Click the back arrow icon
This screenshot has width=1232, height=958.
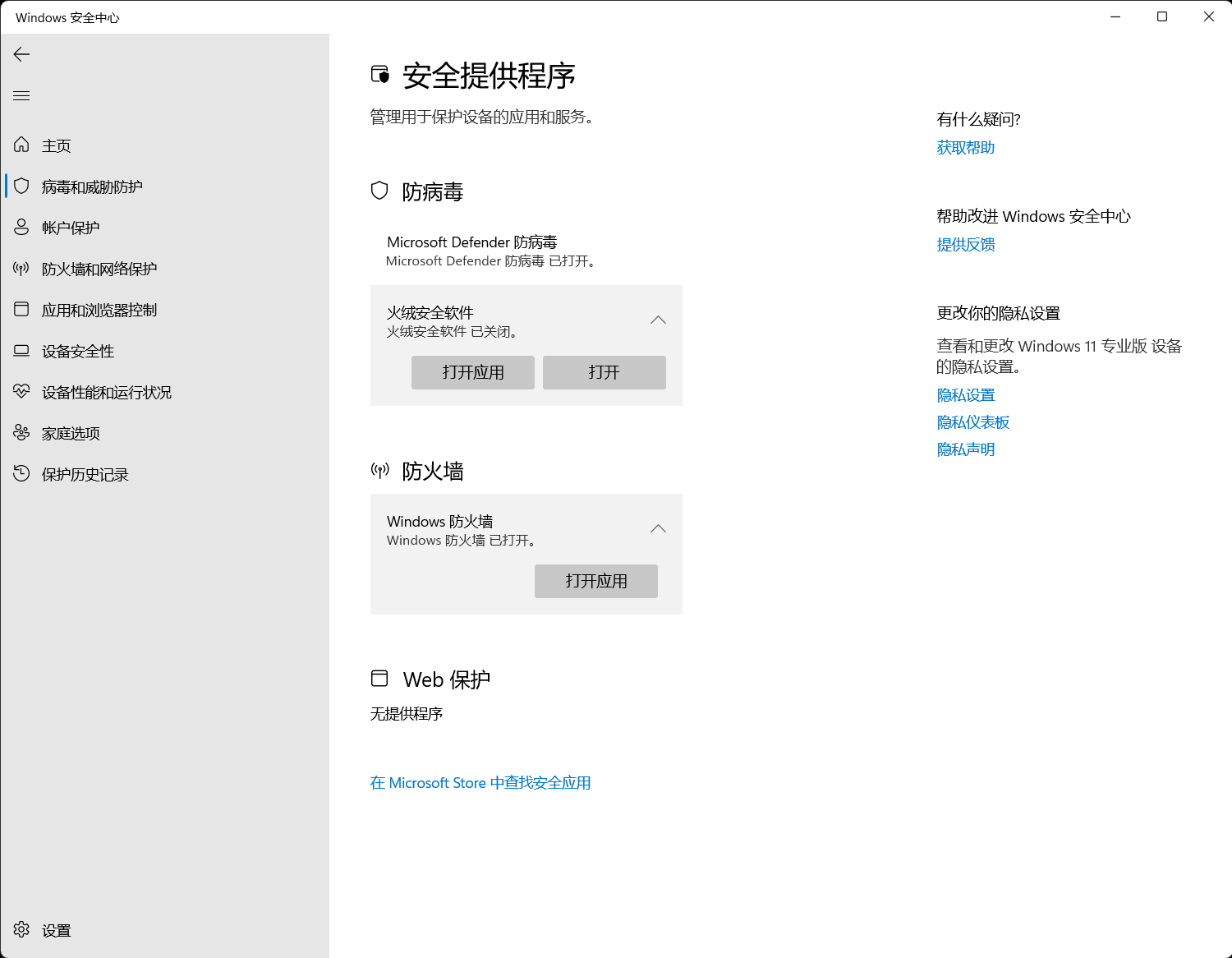(x=21, y=54)
